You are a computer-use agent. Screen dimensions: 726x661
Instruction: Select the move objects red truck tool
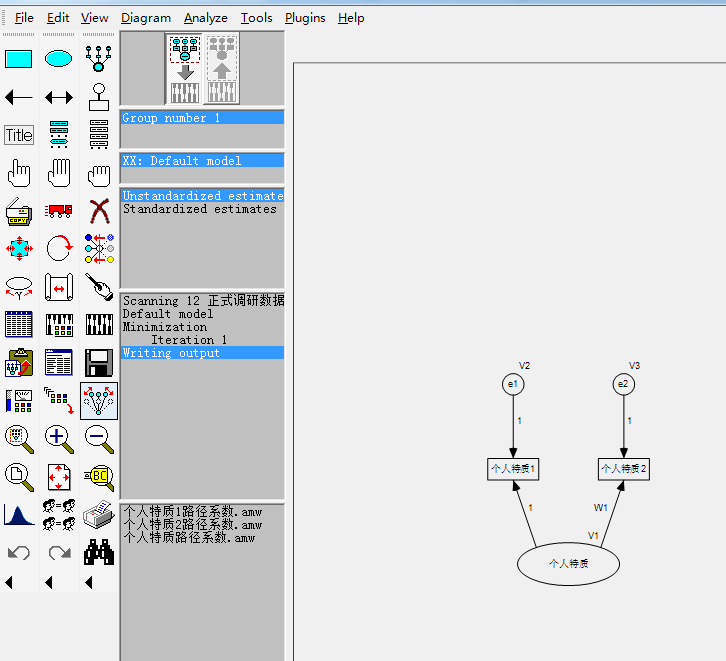[x=59, y=211]
